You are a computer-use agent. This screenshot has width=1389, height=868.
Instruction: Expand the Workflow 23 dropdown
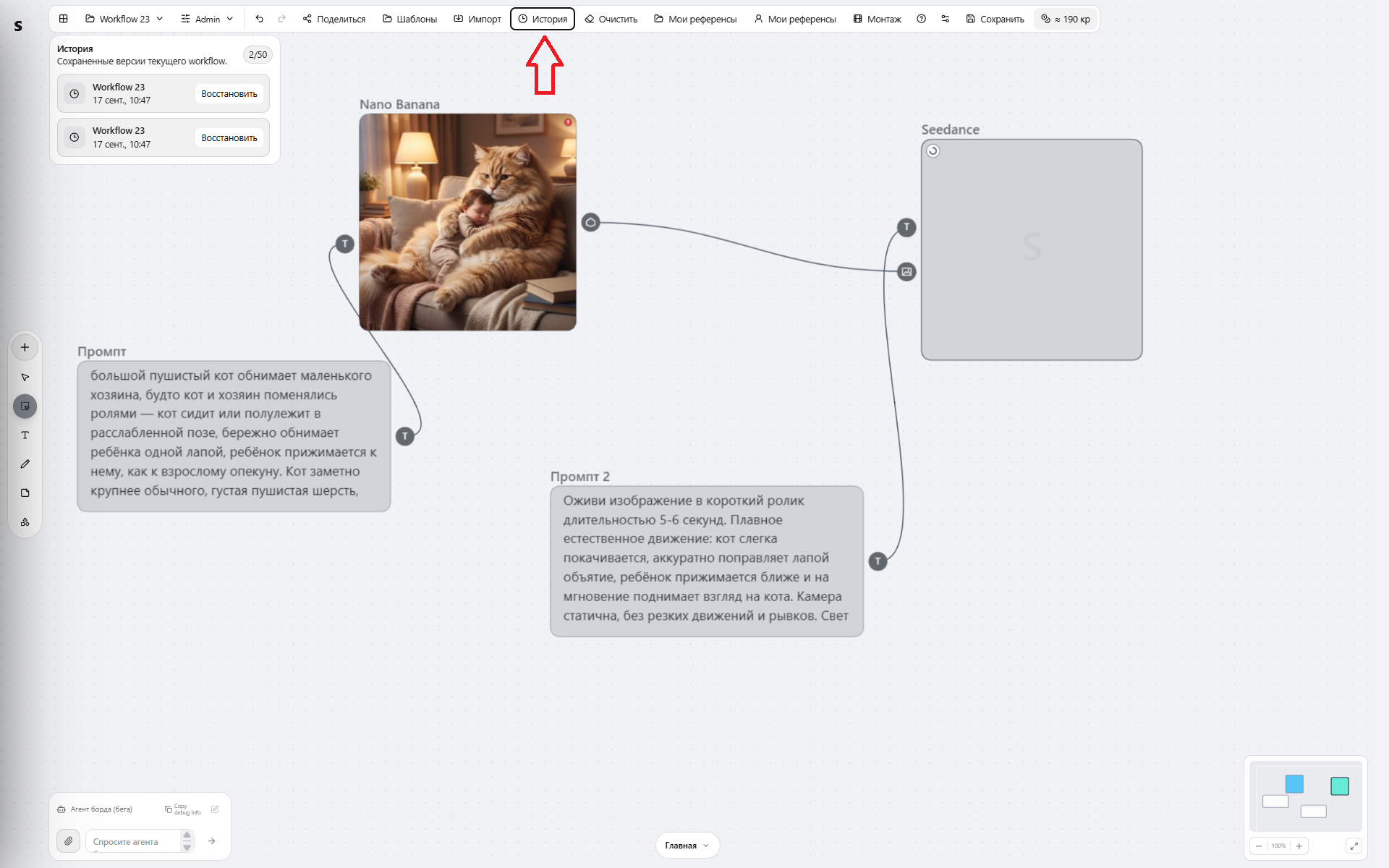(x=124, y=19)
